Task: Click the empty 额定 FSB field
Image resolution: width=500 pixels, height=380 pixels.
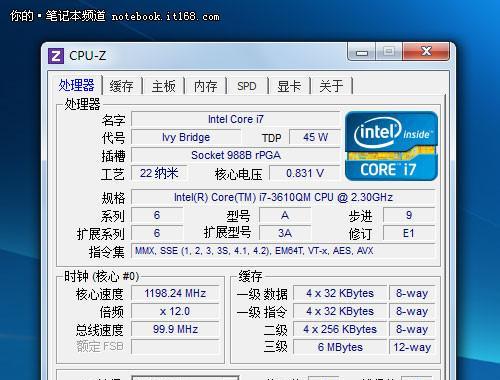Action: point(175,347)
